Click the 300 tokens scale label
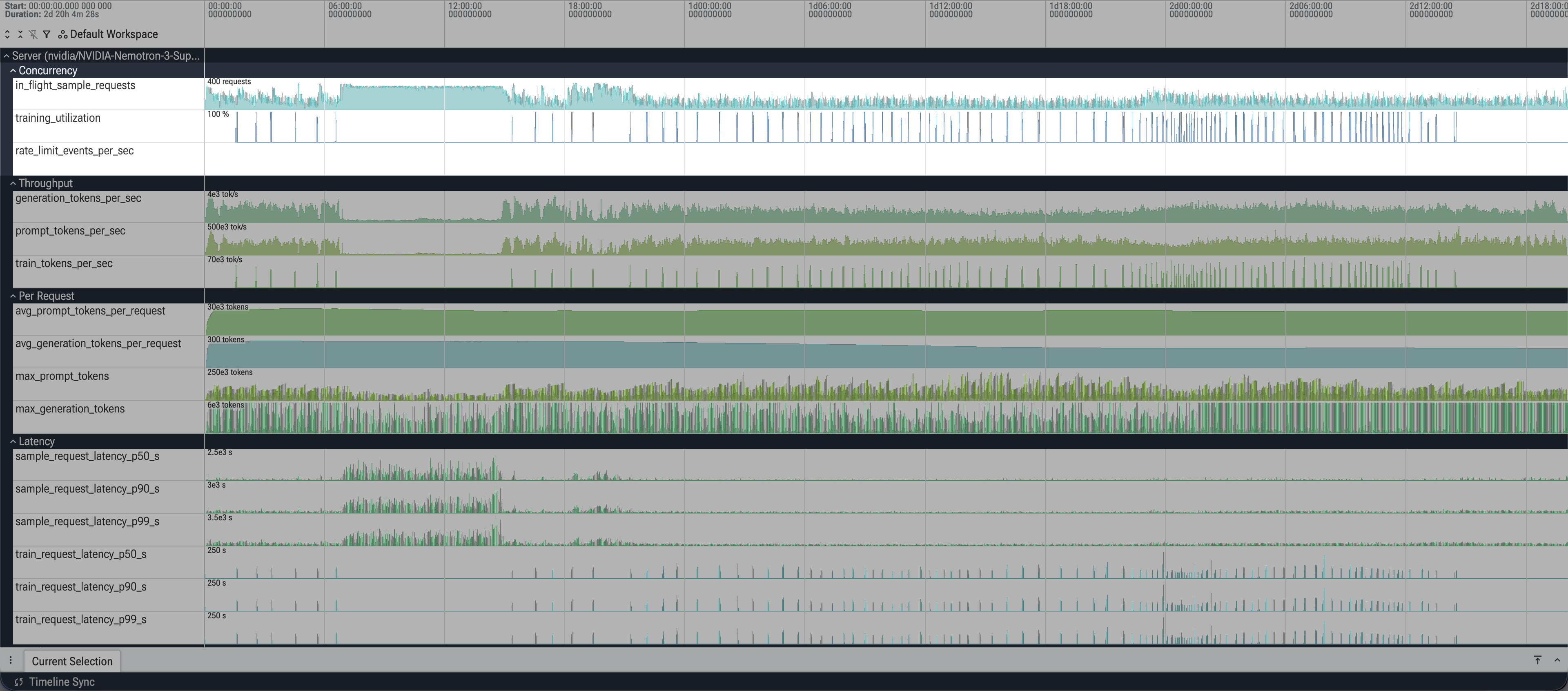 tap(225, 340)
